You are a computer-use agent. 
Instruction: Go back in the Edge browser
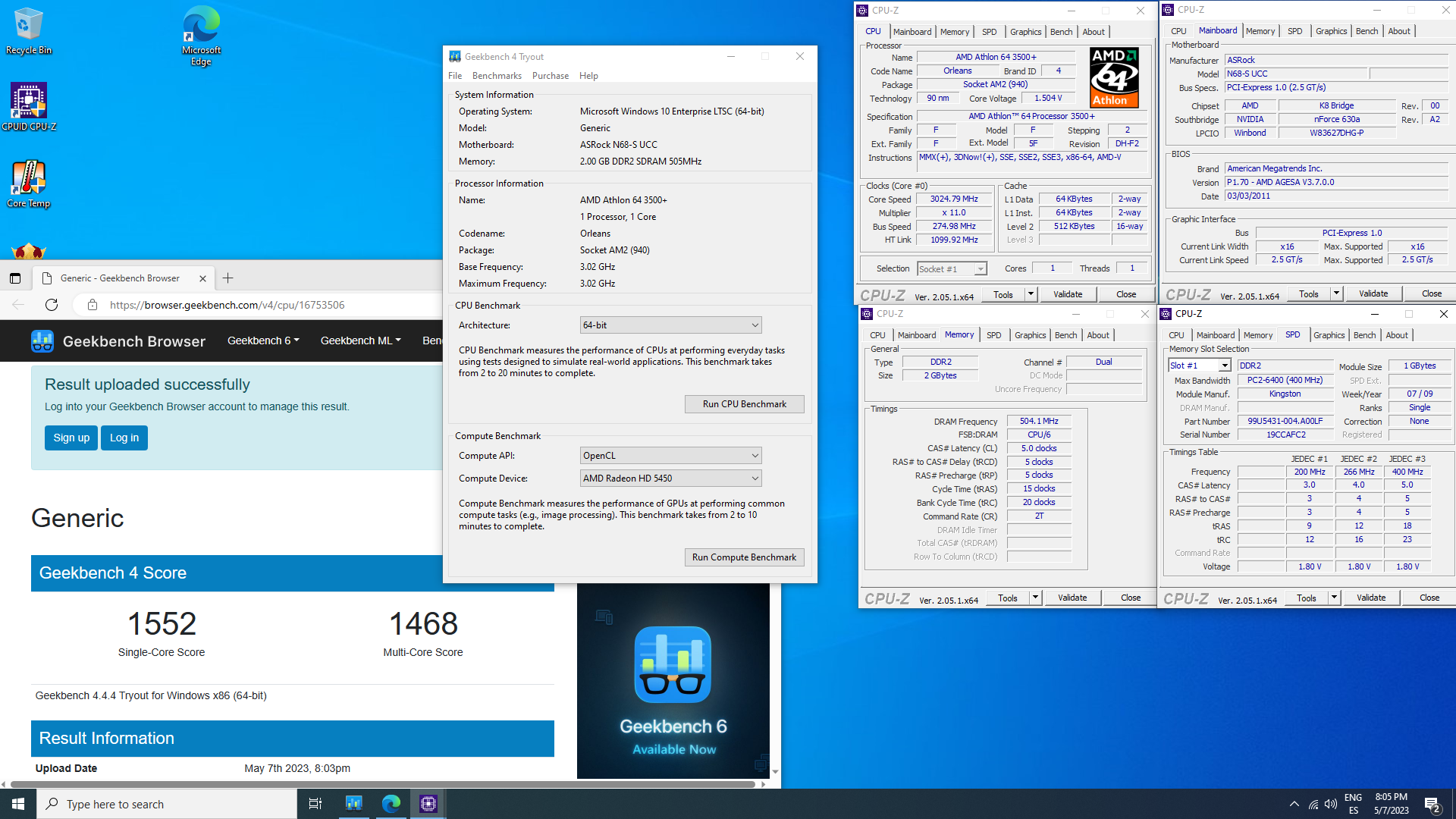[x=18, y=305]
